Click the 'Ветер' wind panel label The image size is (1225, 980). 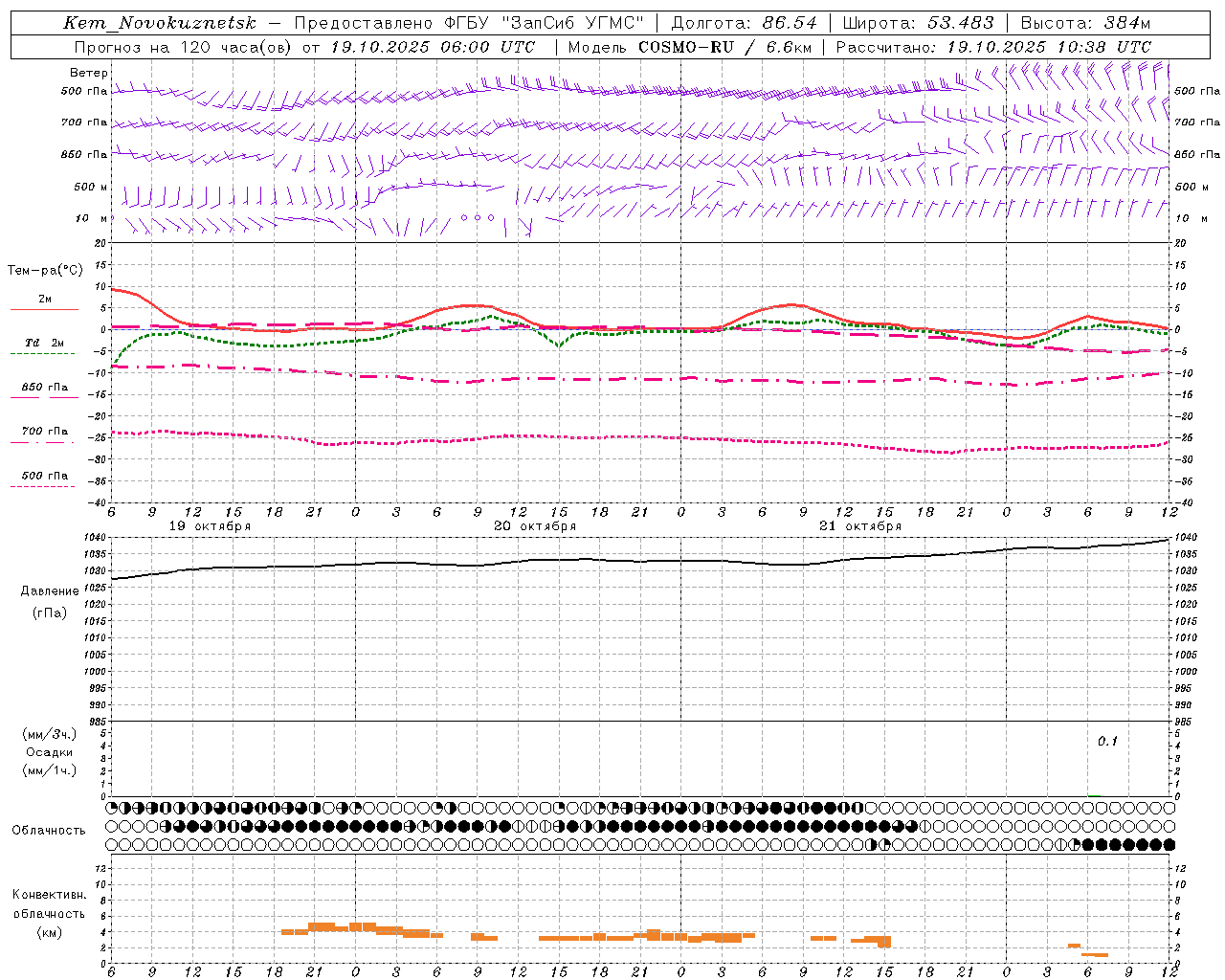89,73
